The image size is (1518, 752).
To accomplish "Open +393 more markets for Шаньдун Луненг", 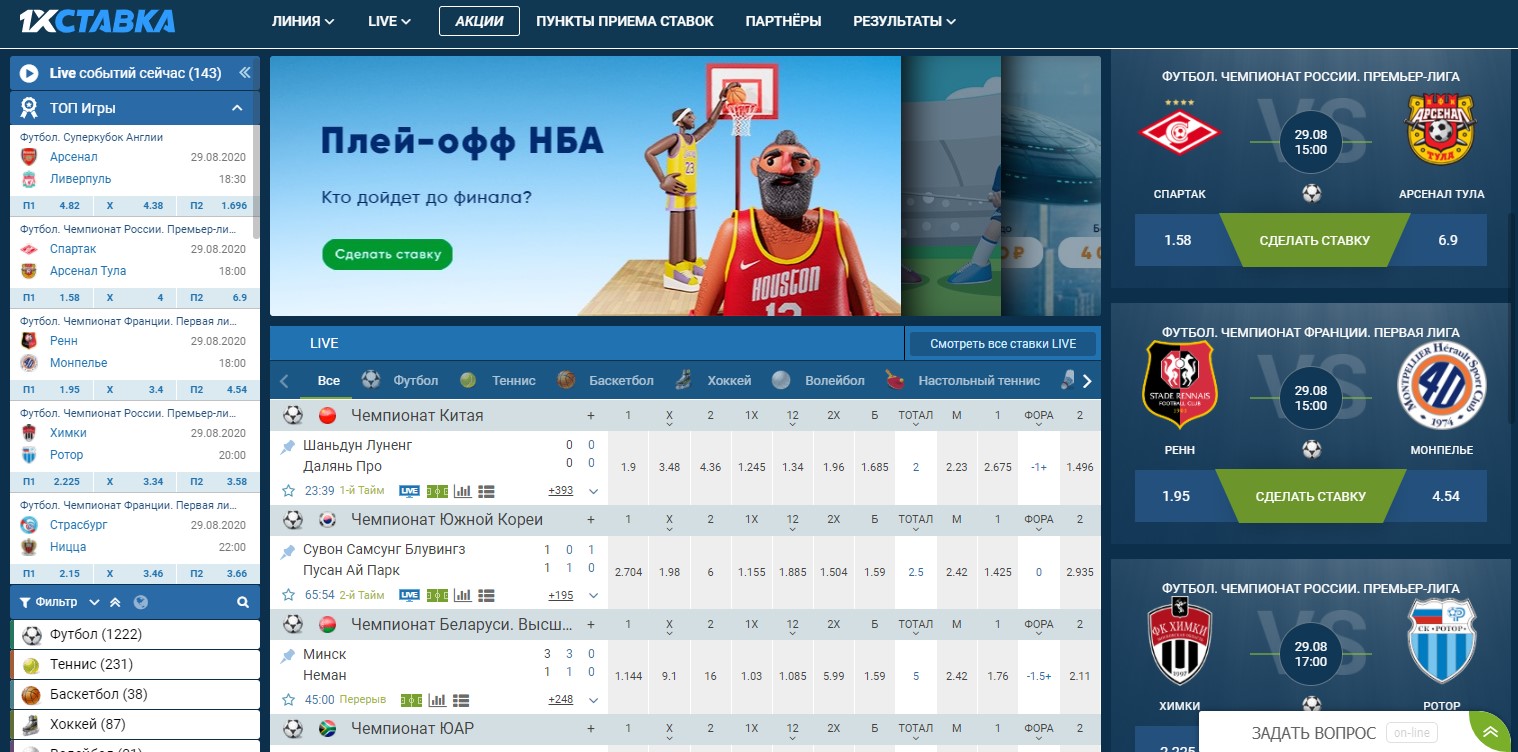I will (x=561, y=491).
